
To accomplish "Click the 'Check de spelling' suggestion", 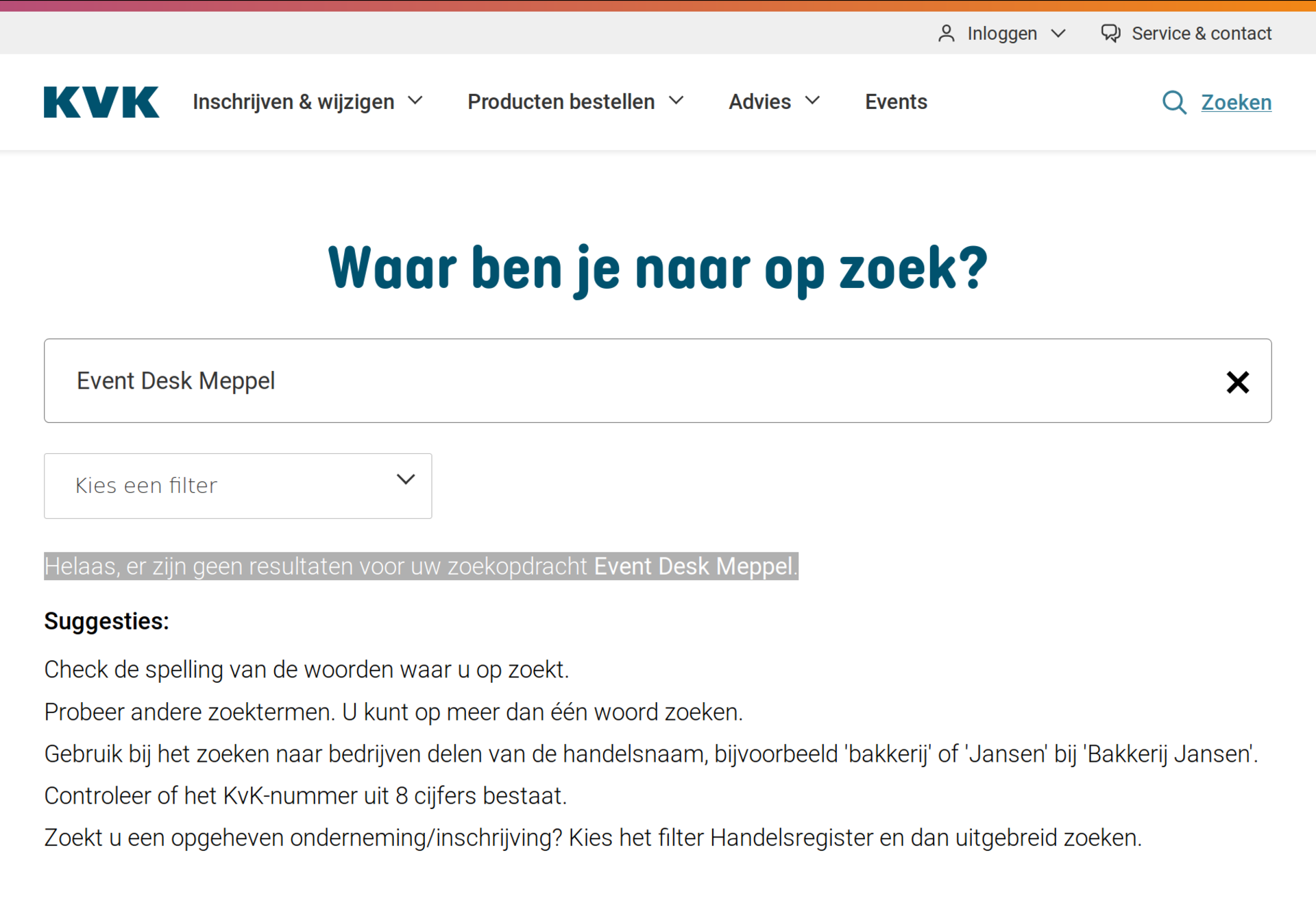I will click(x=306, y=670).
